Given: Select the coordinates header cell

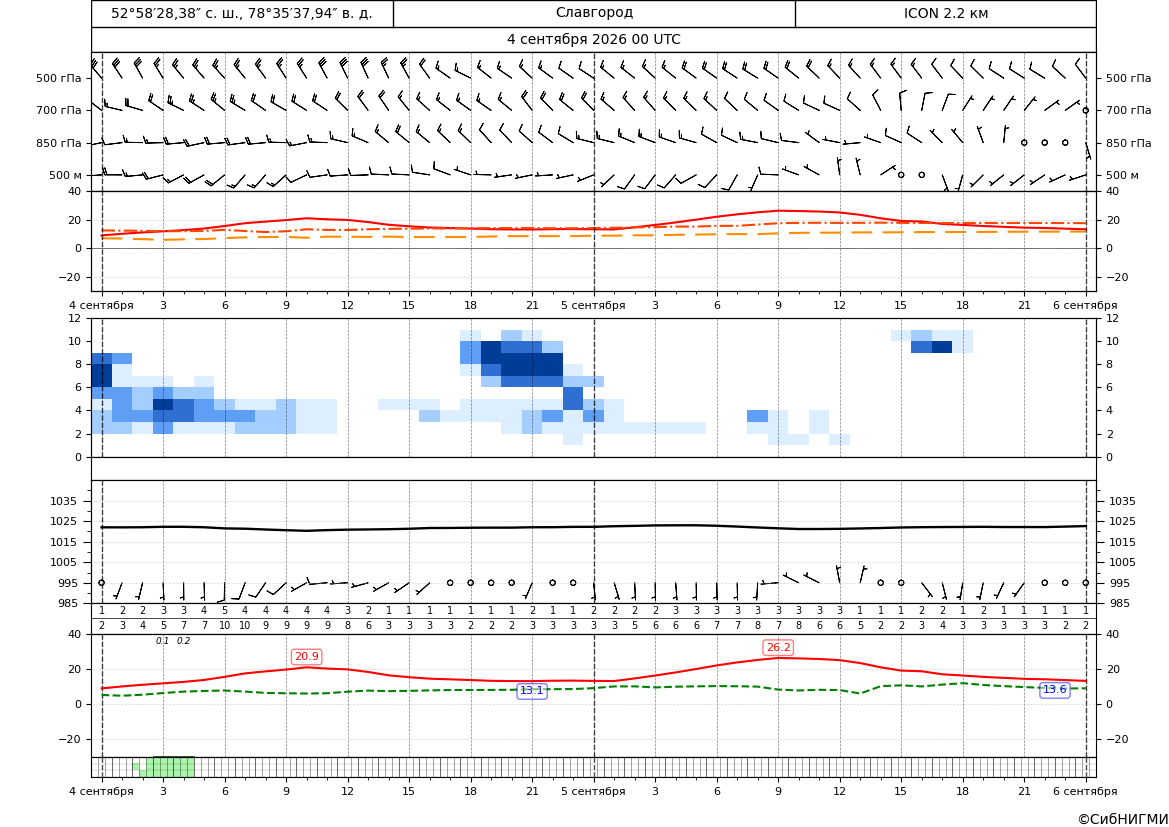Looking at the screenshot, I should pos(242,13).
